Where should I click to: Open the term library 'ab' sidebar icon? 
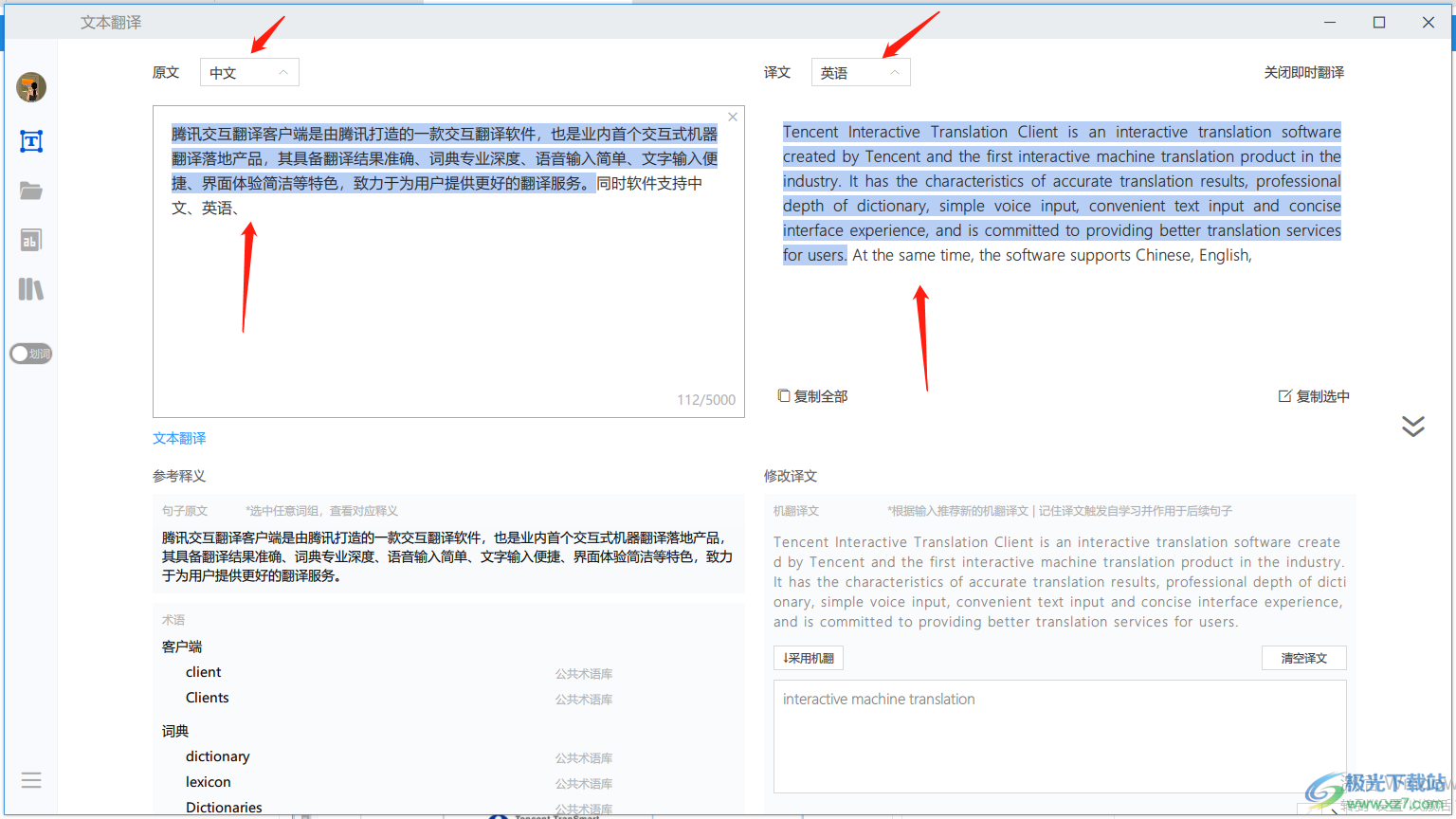(x=31, y=240)
